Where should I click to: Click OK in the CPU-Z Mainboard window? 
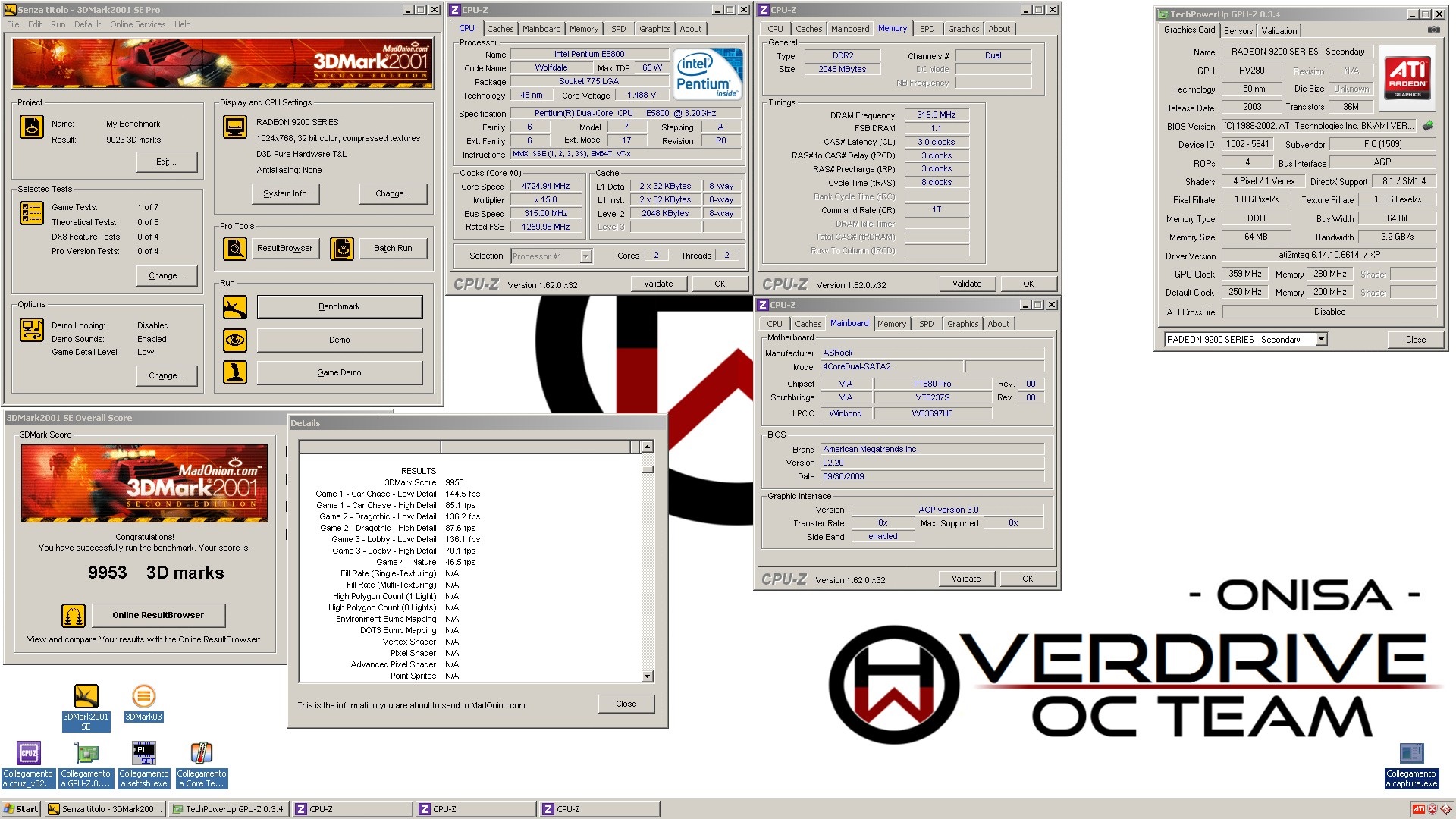(1028, 579)
